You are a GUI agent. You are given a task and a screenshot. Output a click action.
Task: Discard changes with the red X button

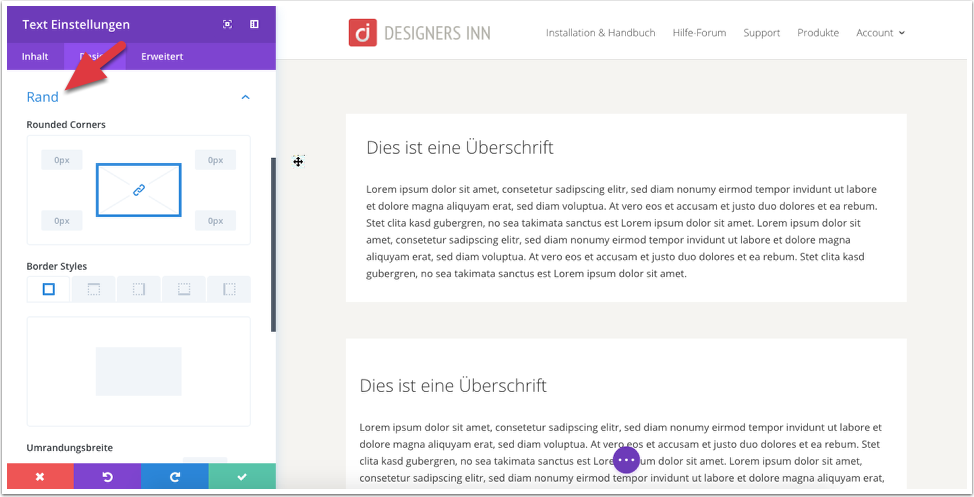[x=40, y=476]
